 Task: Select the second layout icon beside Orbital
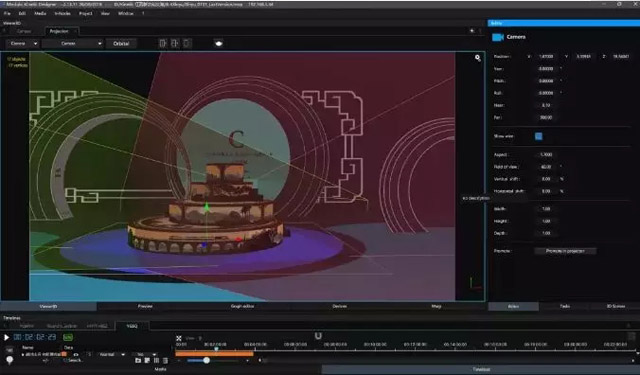(175, 43)
